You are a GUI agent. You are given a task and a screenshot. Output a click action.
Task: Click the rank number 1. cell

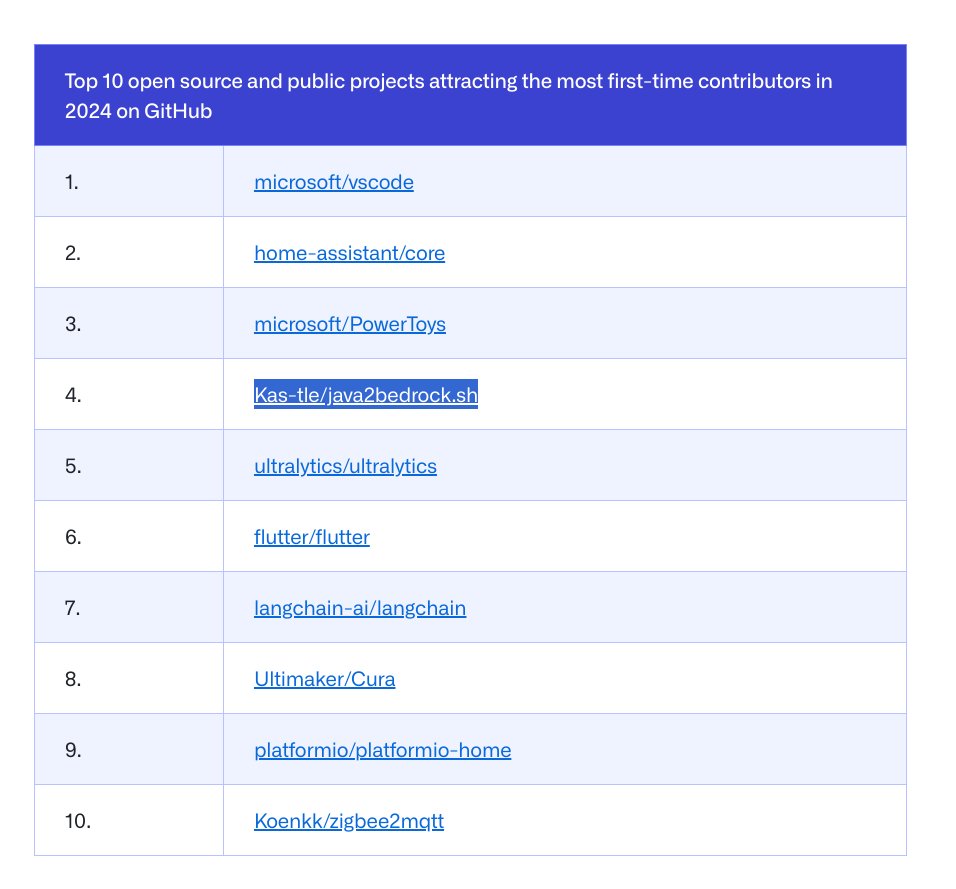pyautogui.click(x=129, y=181)
